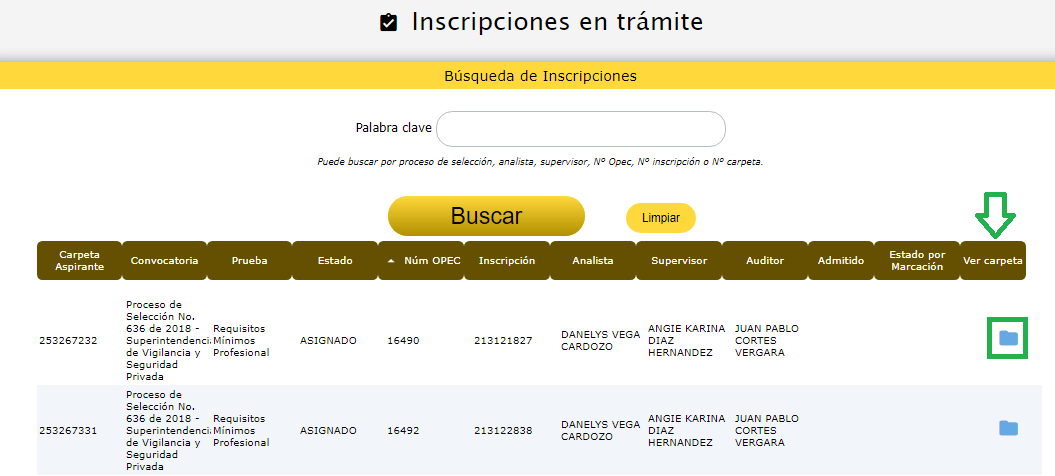
Task: Sort by the Admitido column
Action: [840, 261]
